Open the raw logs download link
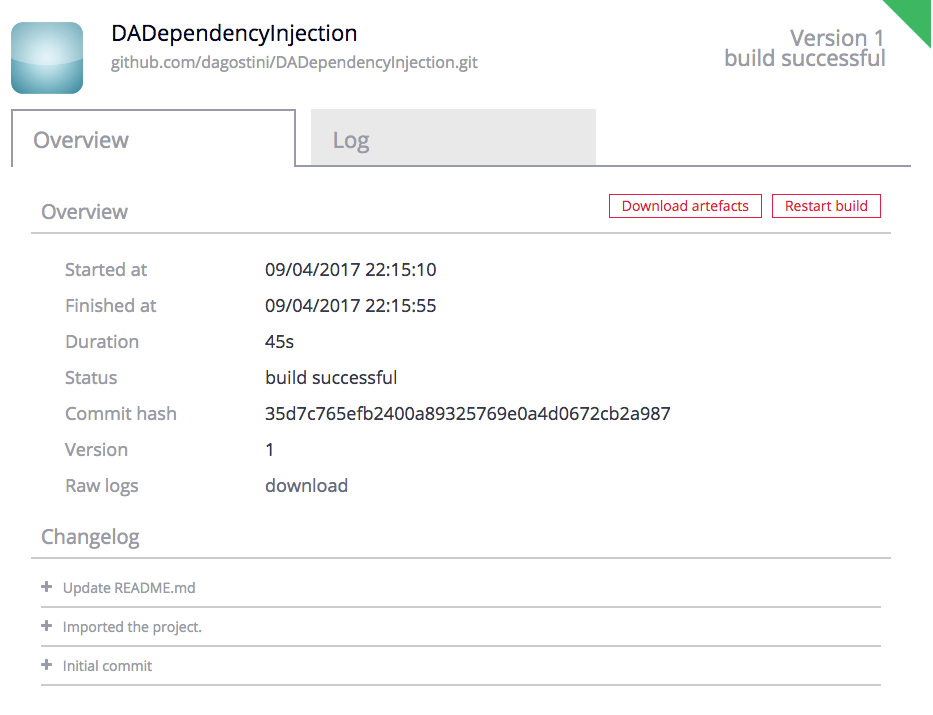The image size is (933, 715). [306, 486]
